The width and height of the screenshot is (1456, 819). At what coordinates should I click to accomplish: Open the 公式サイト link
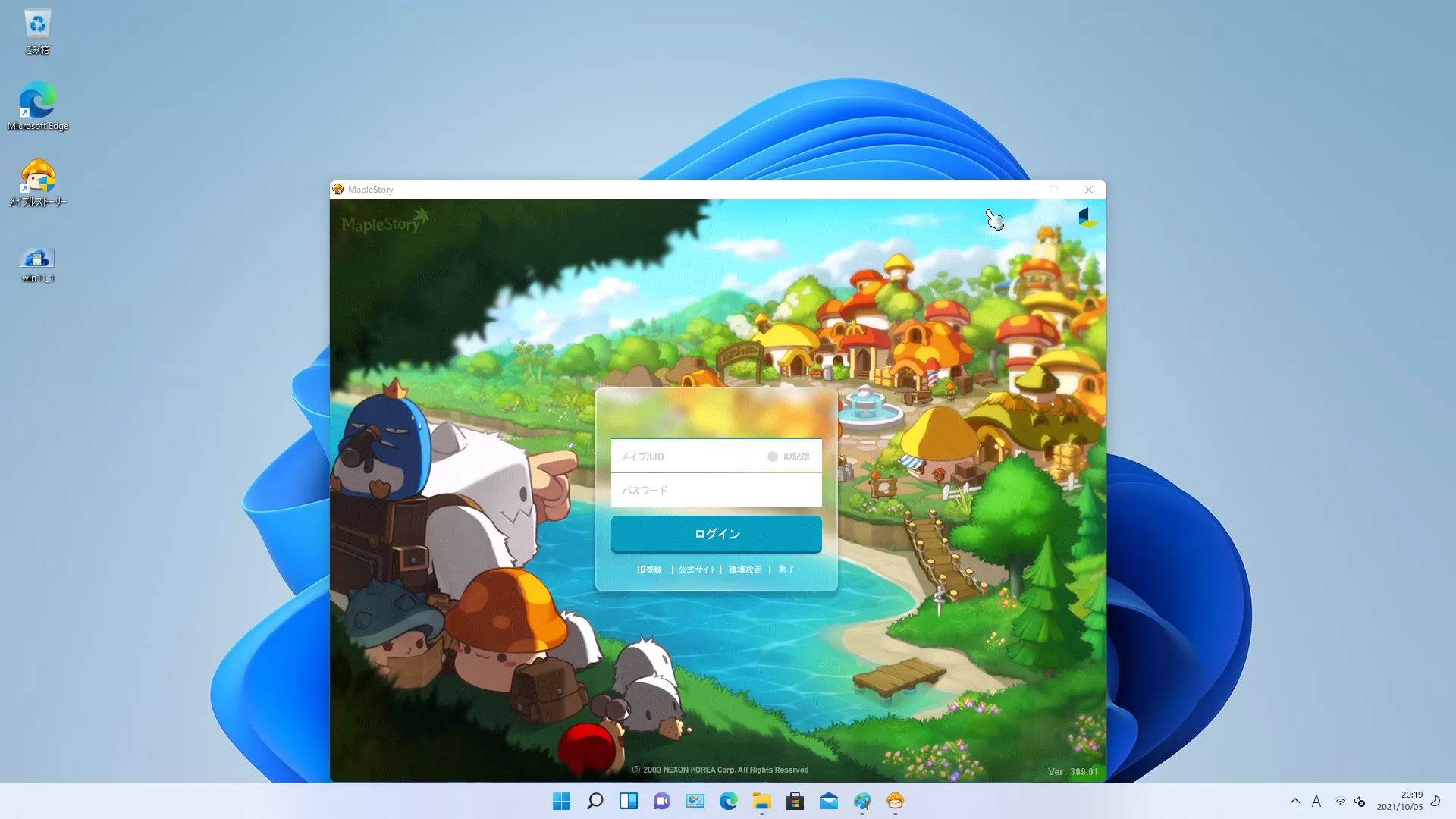point(697,570)
